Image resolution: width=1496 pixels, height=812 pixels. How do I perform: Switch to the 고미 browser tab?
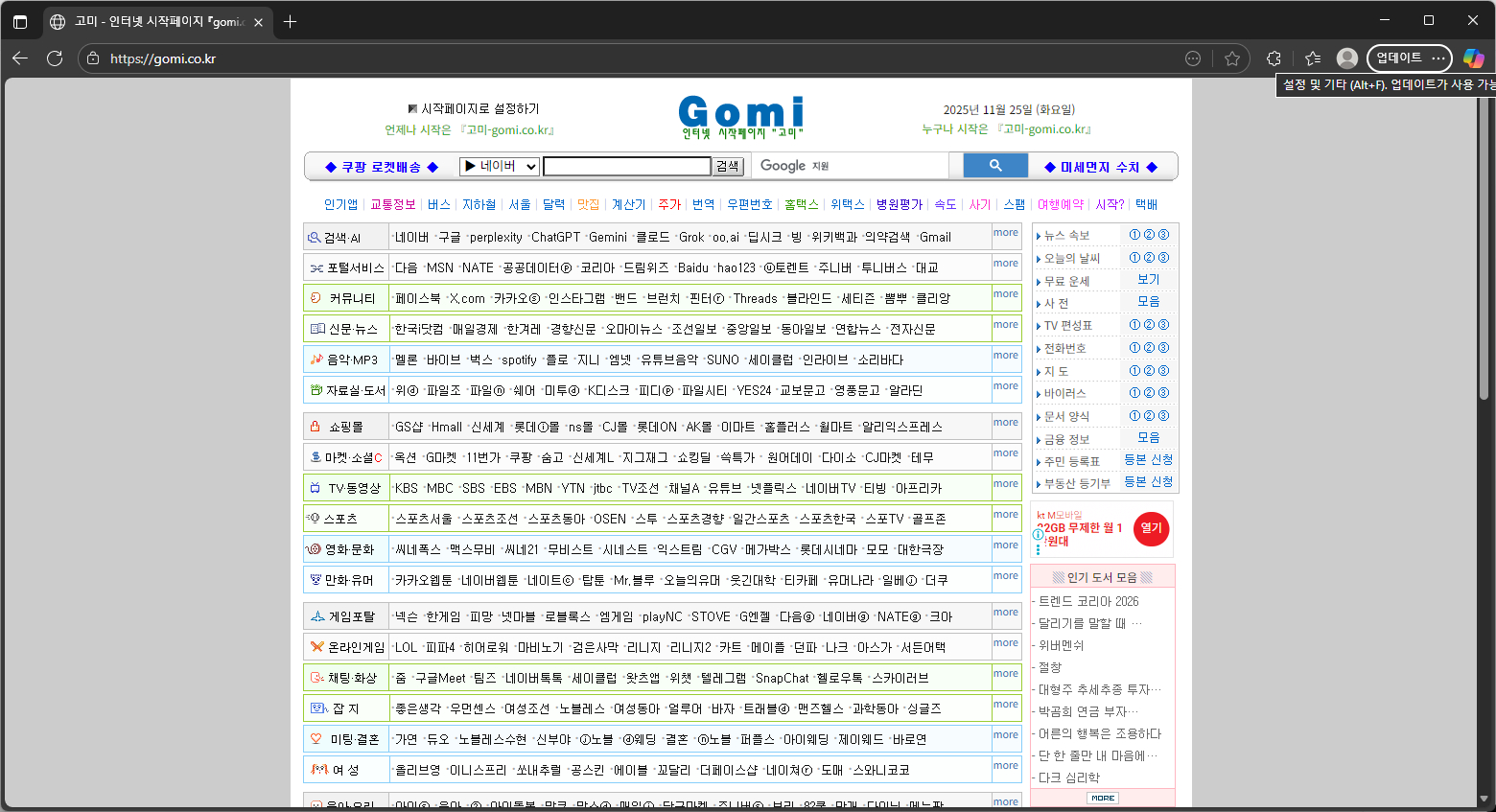[x=134, y=19]
